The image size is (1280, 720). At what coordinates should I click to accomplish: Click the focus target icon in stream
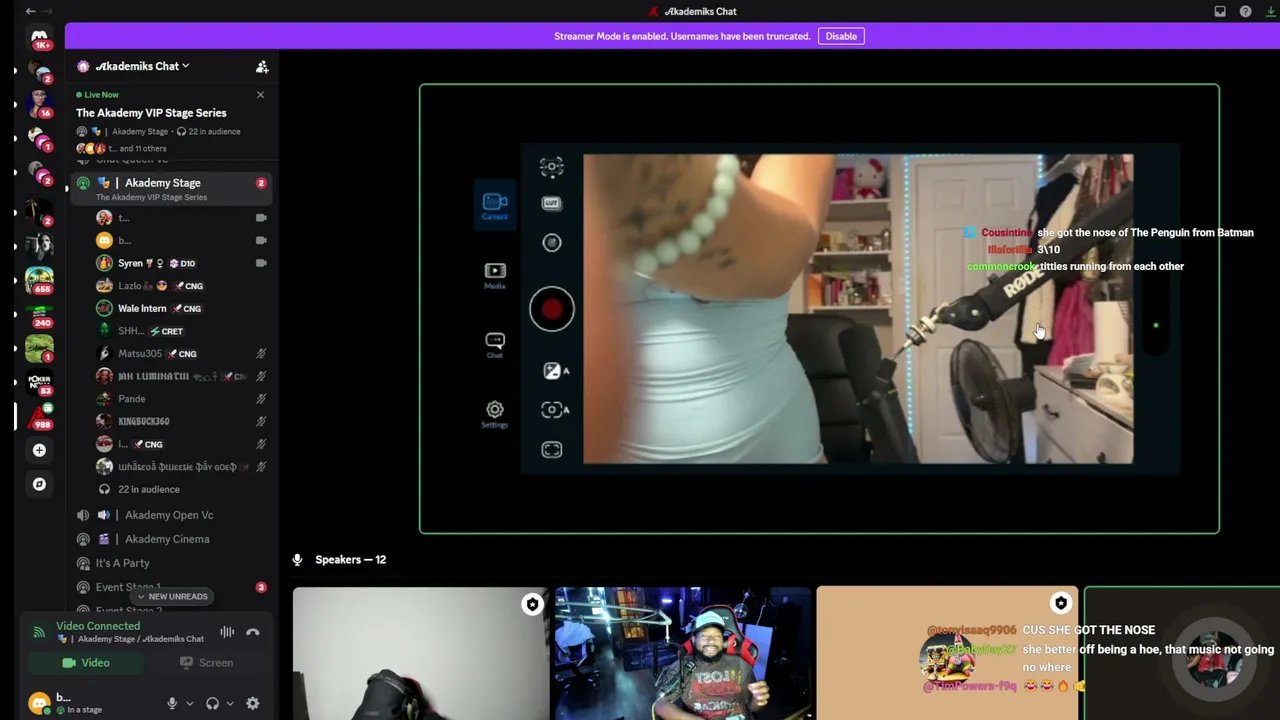pos(552,166)
